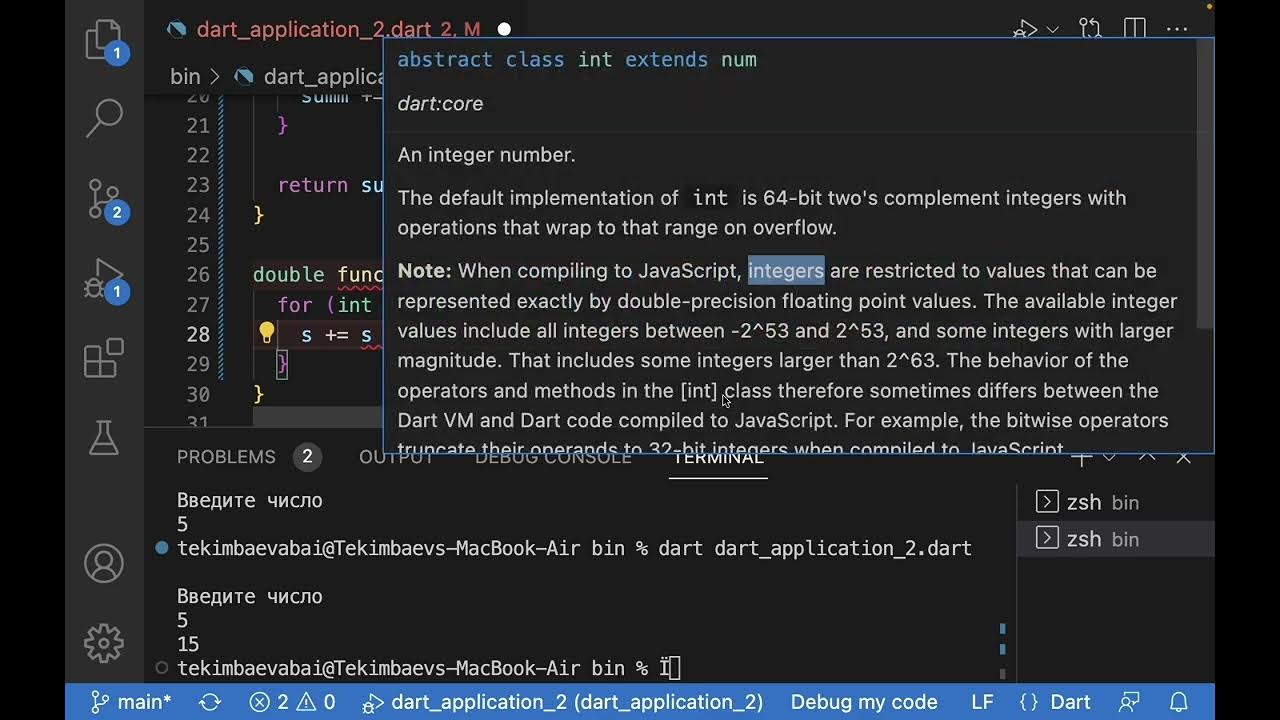Open the Extensions view

(103, 358)
